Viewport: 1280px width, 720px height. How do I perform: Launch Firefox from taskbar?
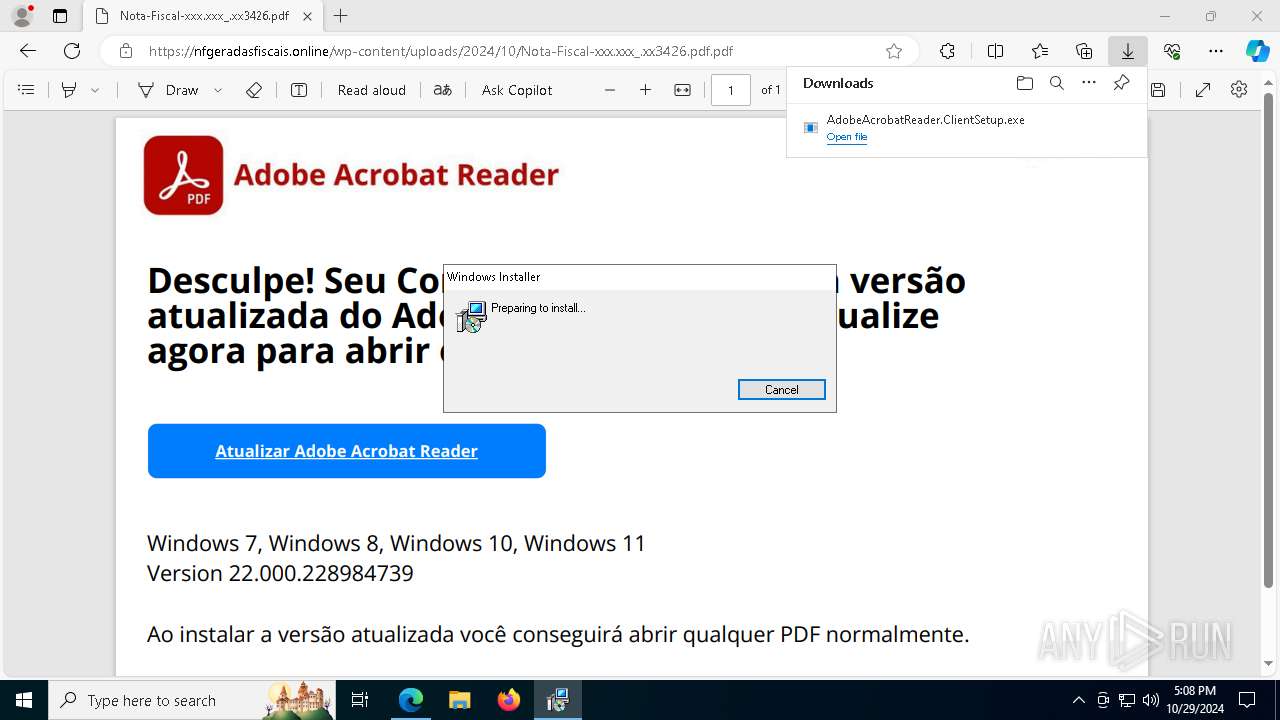pyautogui.click(x=508, y=700)
